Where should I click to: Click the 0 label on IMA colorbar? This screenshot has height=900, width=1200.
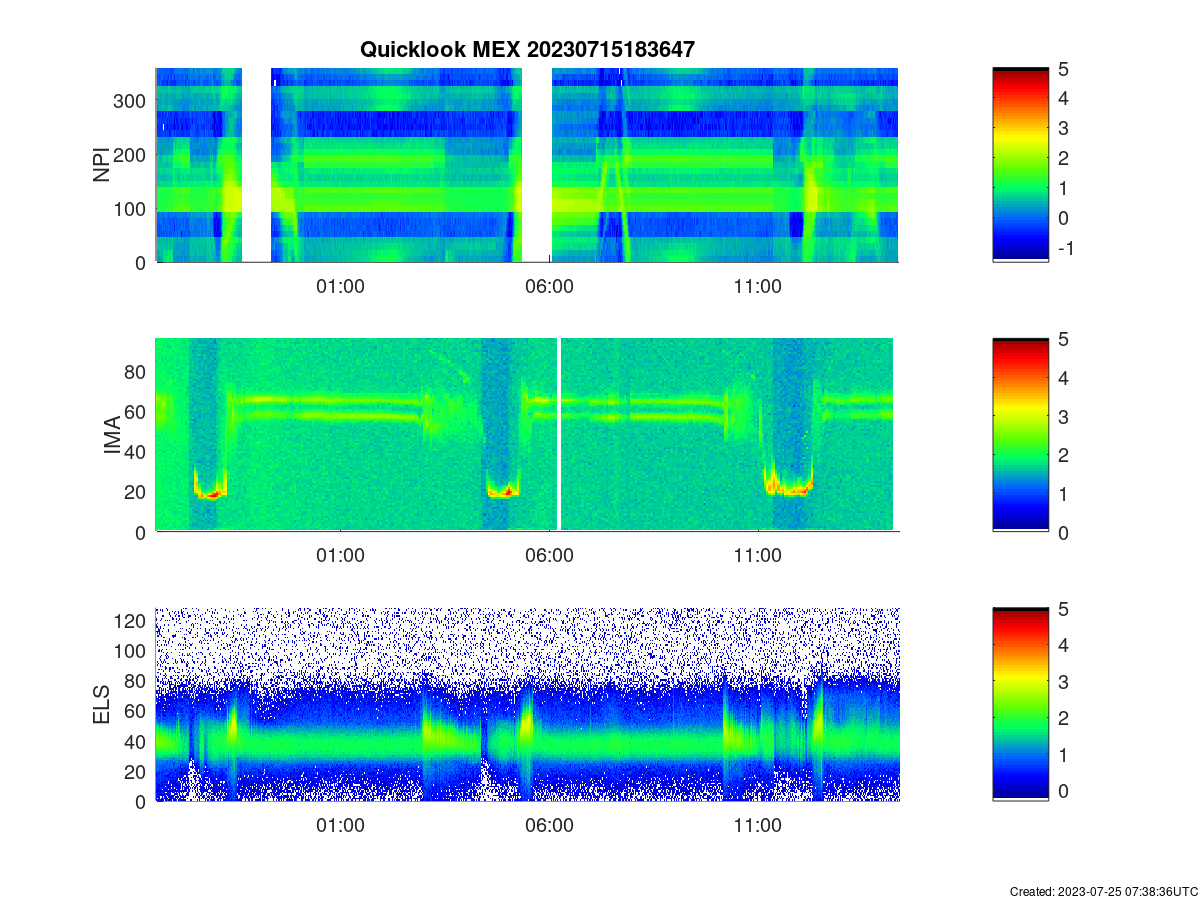click(1063, 532)
